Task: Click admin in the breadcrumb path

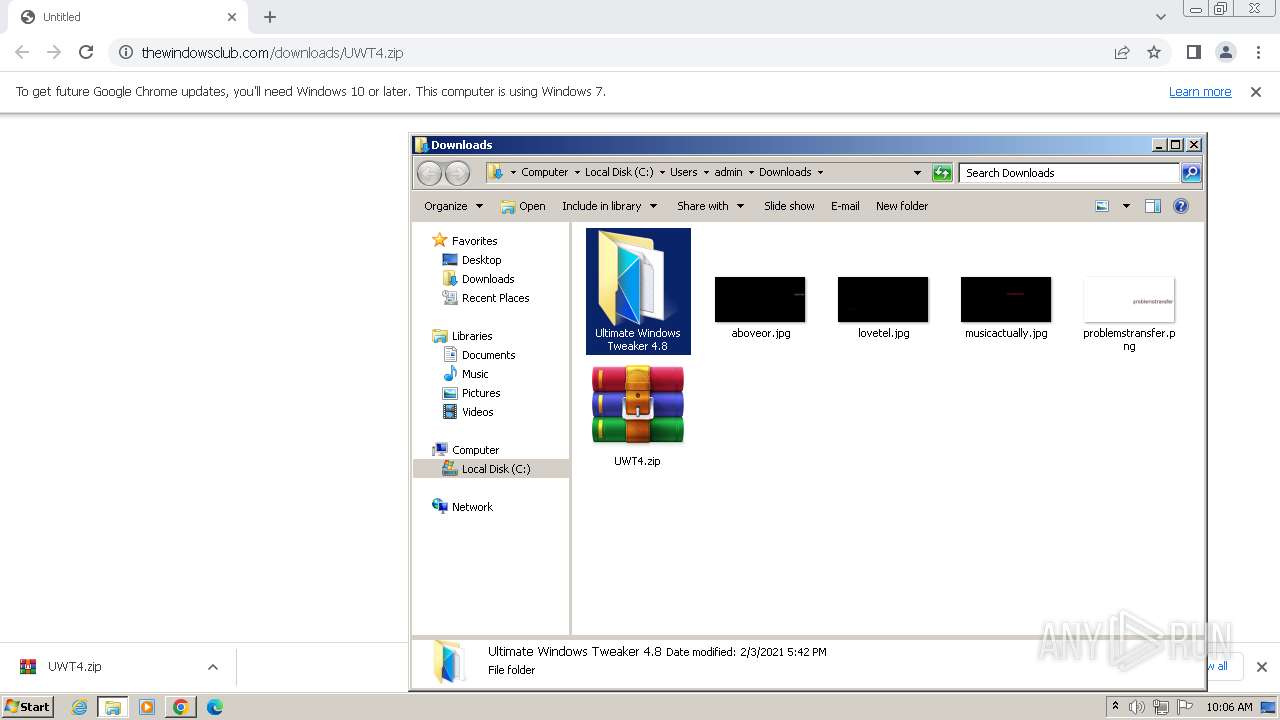Action: [728, 172]
